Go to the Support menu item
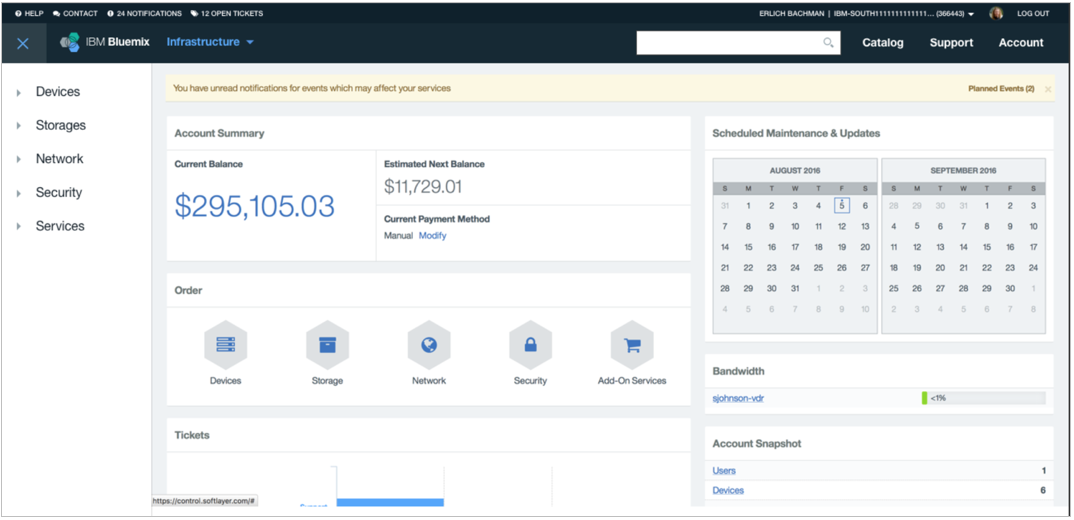The height and width of the screenshot is (520, 1074). pos(951,43)
